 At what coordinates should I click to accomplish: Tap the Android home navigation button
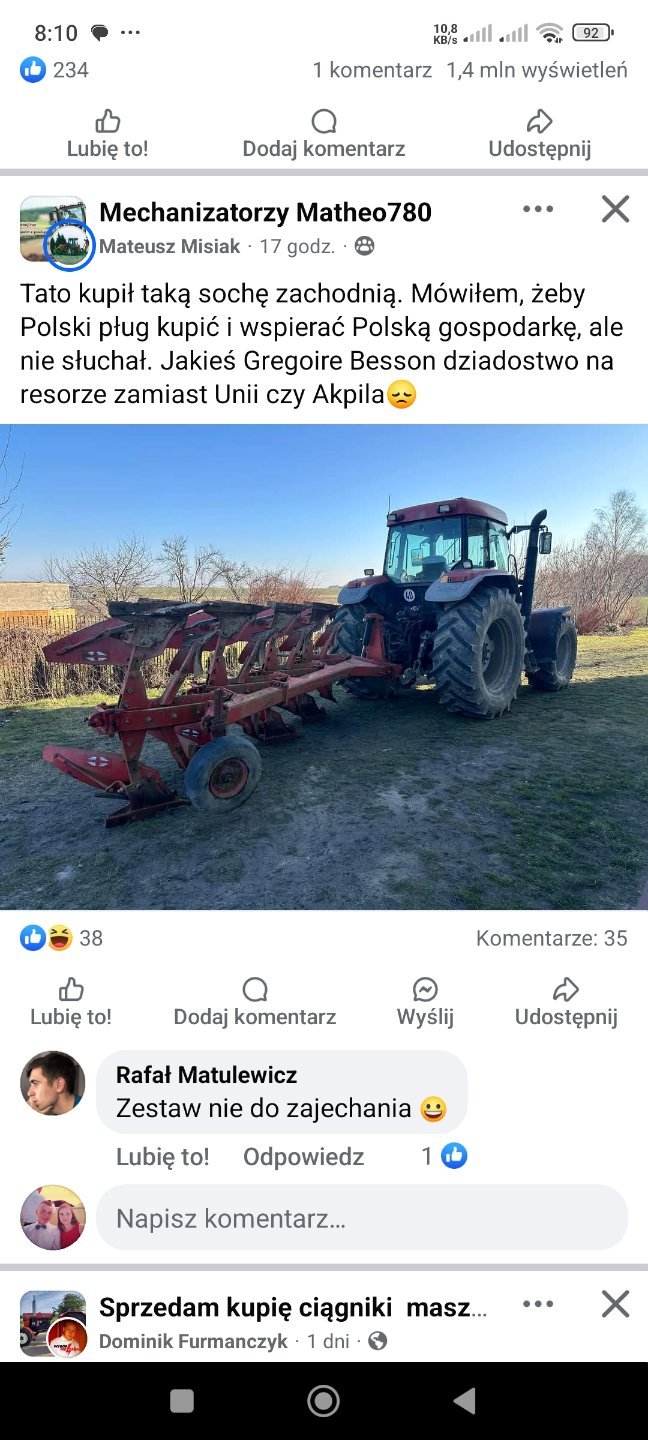(323, 1401)
